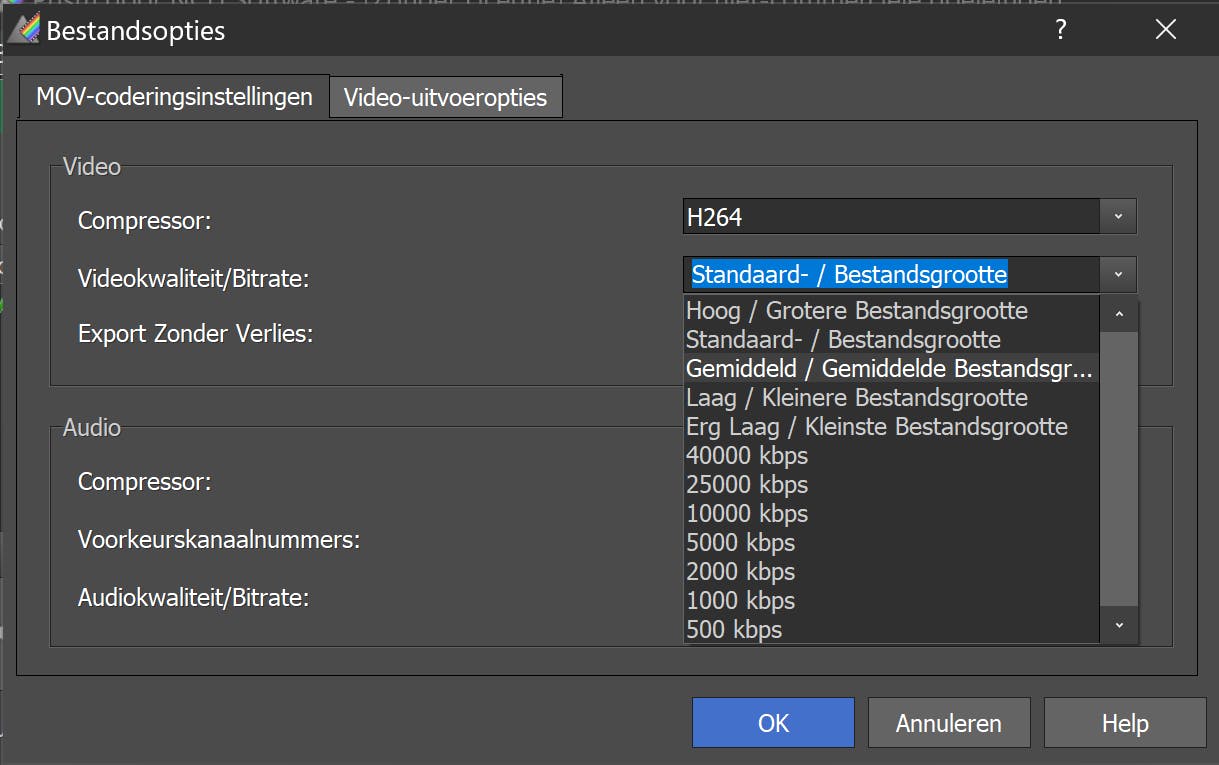The height and width of the screenshot is (765, 1219).
Task: Open the video Compressor H264 dropdown
Action: [1118, 216]
